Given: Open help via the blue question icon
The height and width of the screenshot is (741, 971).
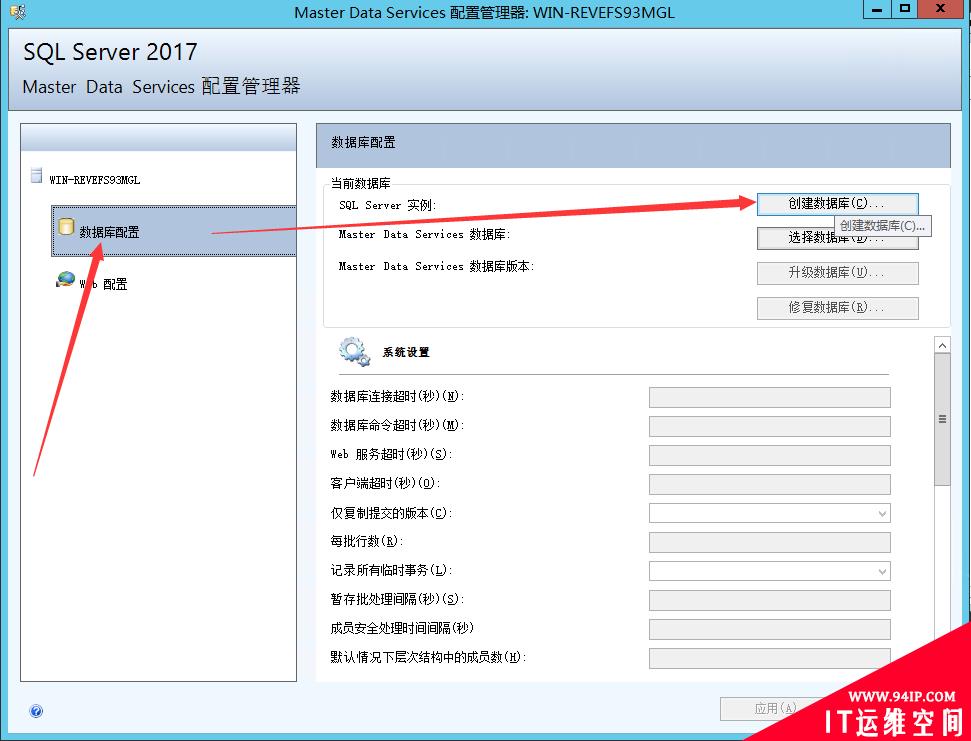Looking at the screenshot, I should coord(37,711).
